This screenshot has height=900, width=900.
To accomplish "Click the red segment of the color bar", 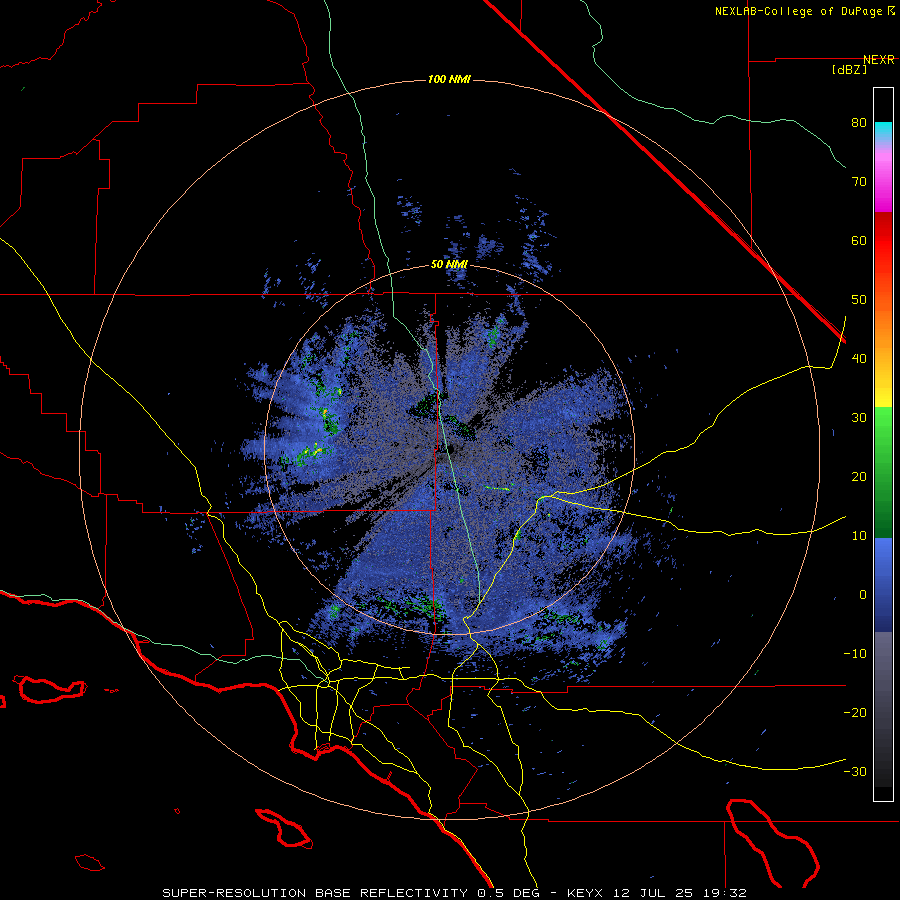I will click(883, 241).
